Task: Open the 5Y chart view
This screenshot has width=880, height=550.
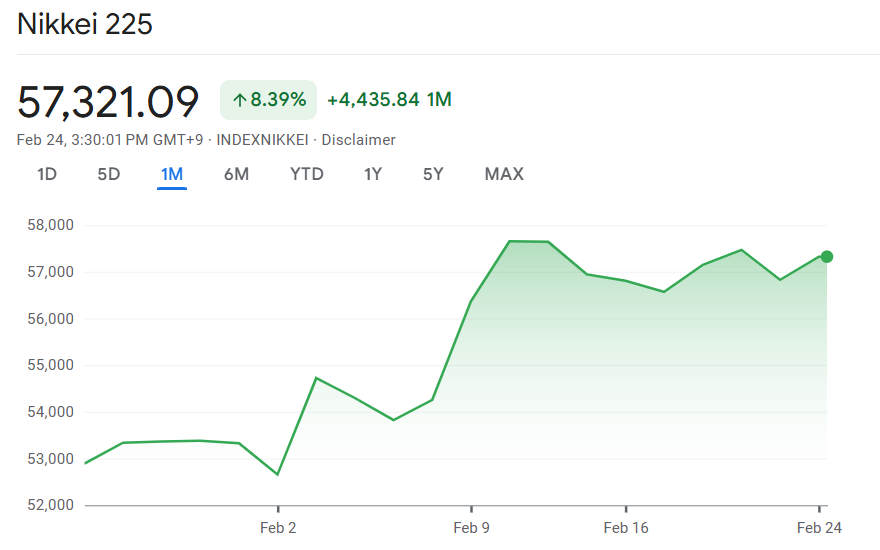Action: (x=433, y=174)
